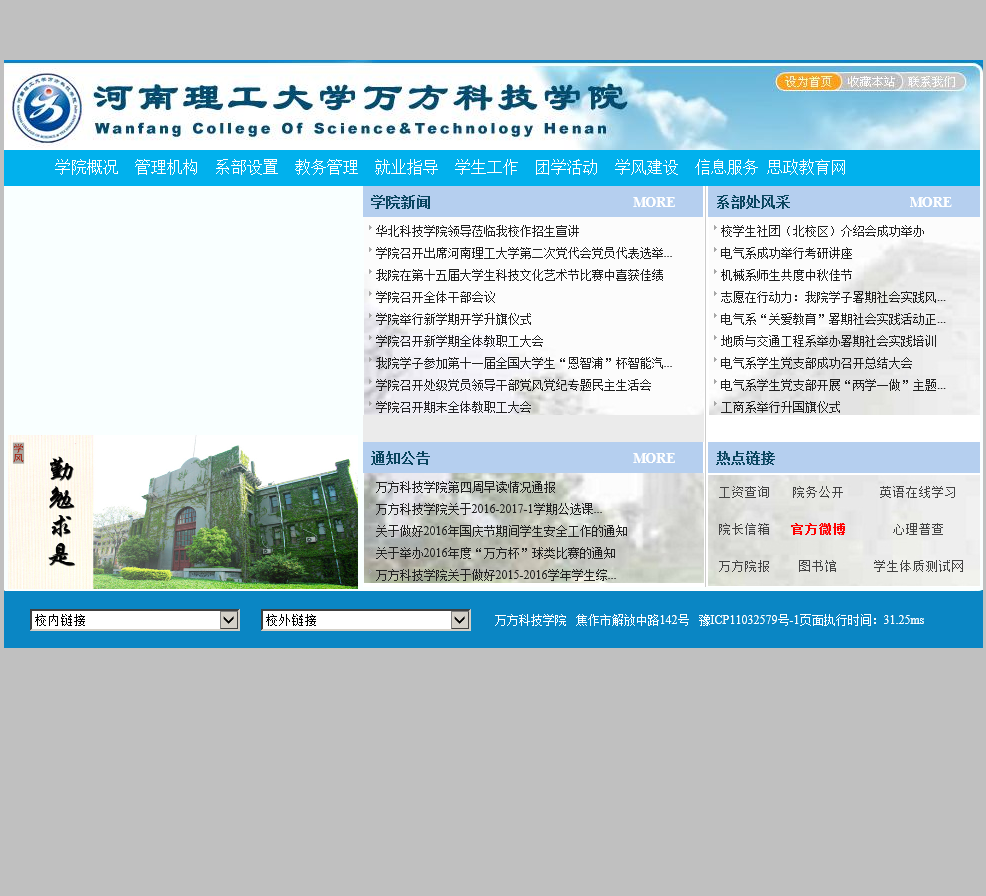The image size is (986, 896).
Task: Click 设为首页 orange button
Action: point(807,82)
